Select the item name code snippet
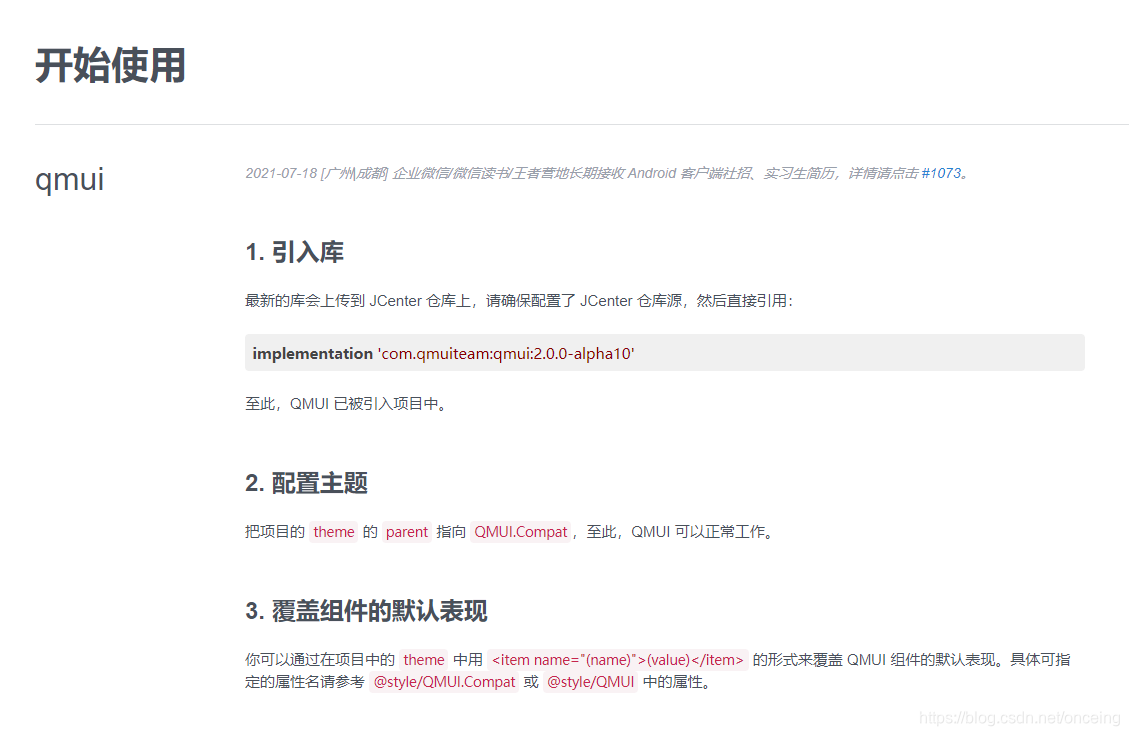The image size is (1129, 736). [x=617, y=660]
